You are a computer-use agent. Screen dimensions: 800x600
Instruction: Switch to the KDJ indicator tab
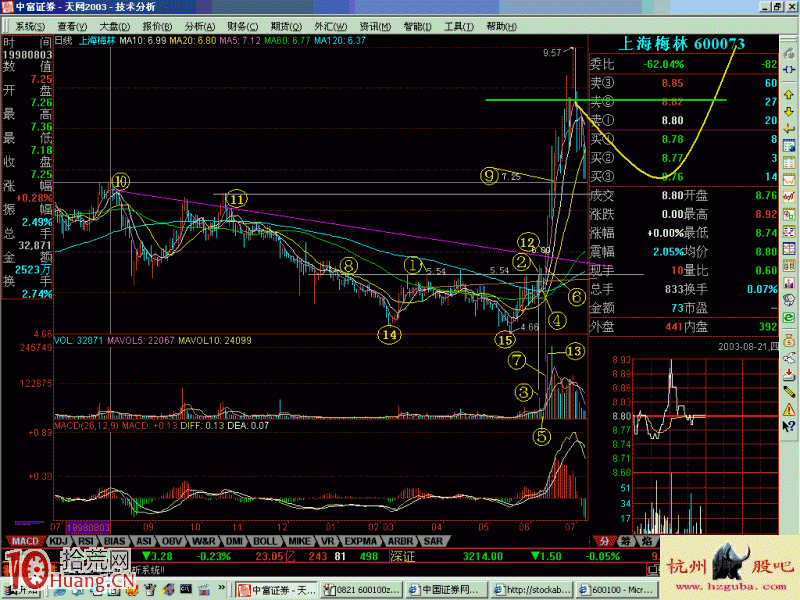pos(58,541)
